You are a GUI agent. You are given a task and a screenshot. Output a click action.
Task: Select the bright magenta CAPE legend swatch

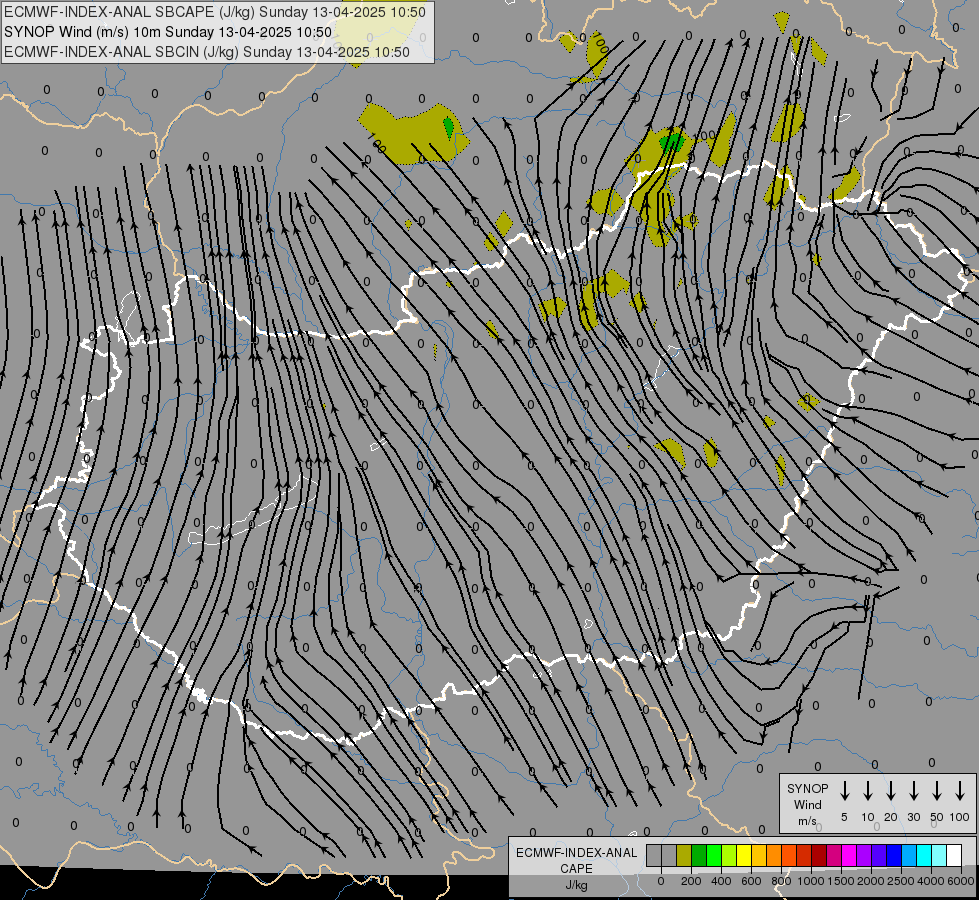coord(849,856)
